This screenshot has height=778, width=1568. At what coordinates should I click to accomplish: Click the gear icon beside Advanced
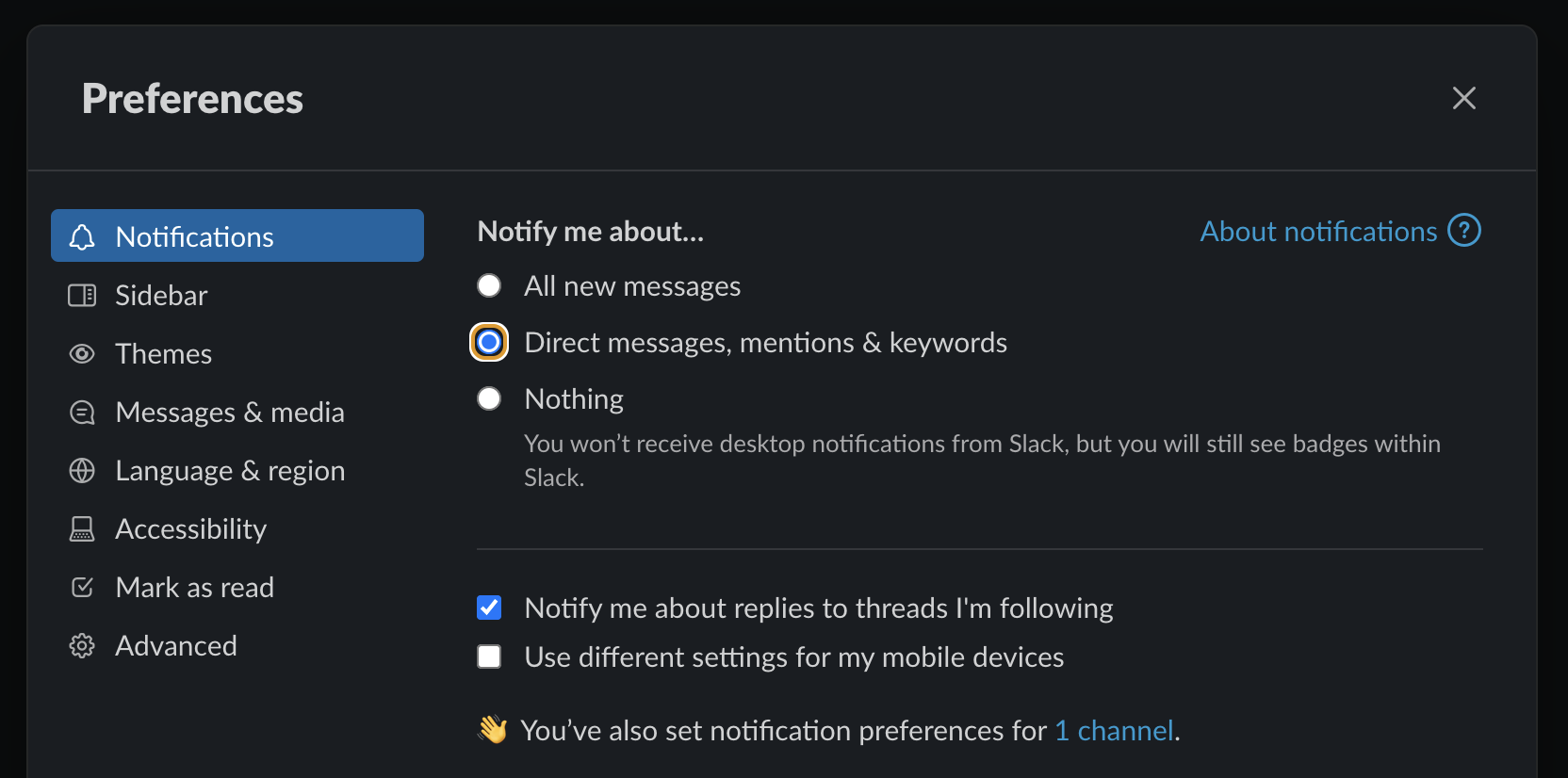[x=82, y=646]
